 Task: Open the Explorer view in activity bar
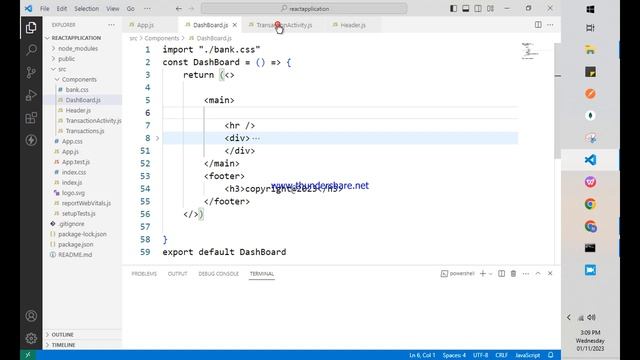coord(31,28)
